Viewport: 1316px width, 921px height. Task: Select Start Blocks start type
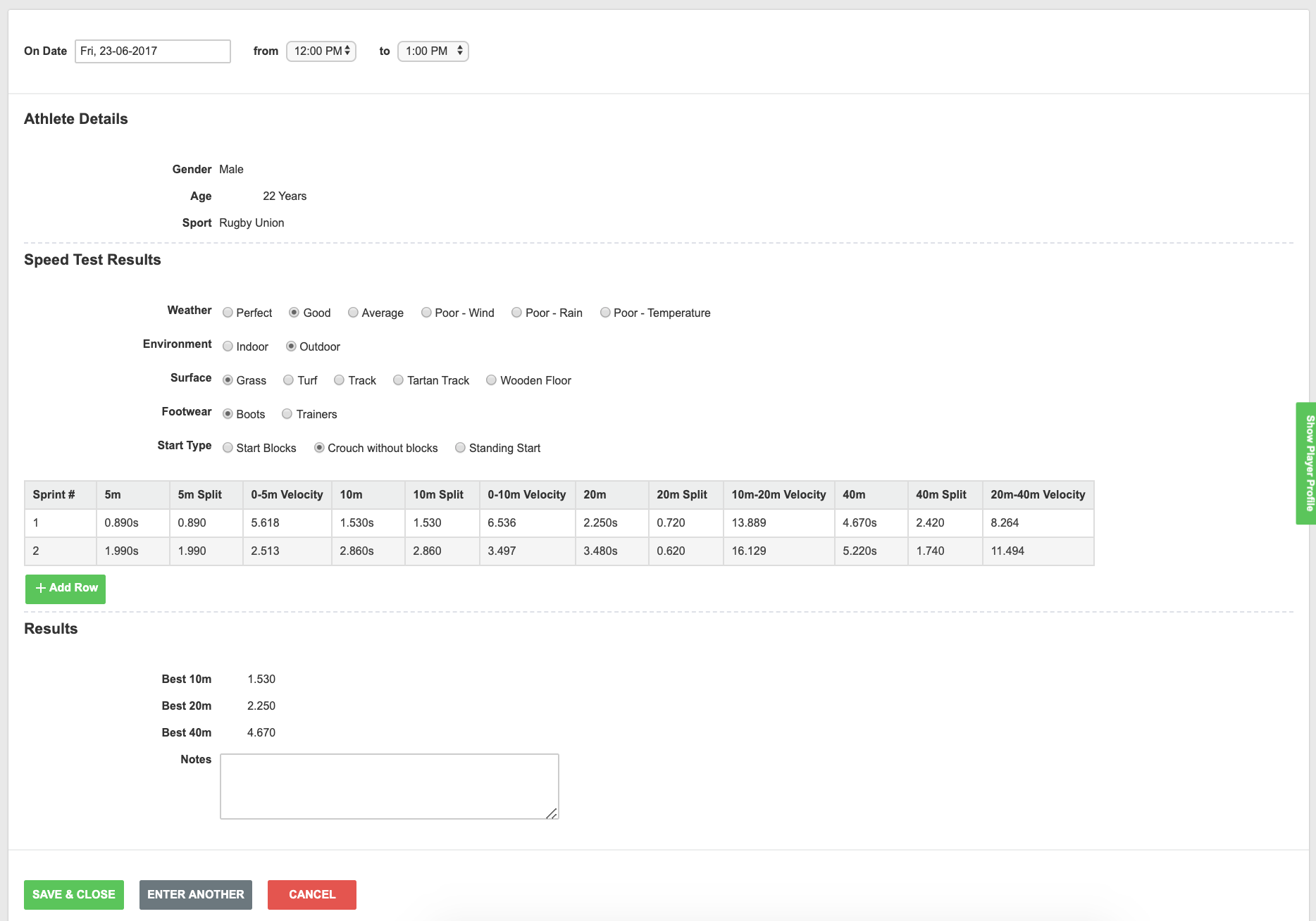click(x=228, y=448)
